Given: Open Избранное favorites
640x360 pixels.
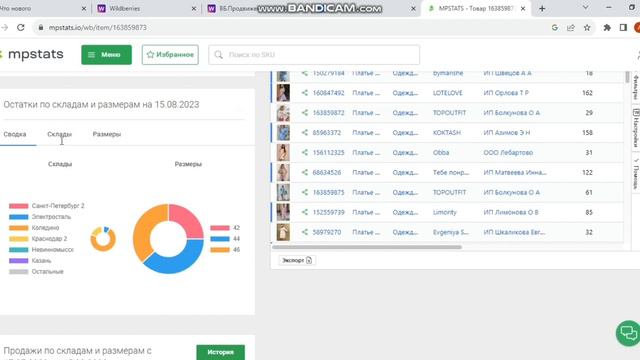Looking at the screenshot, I should [x=170, y=55].
